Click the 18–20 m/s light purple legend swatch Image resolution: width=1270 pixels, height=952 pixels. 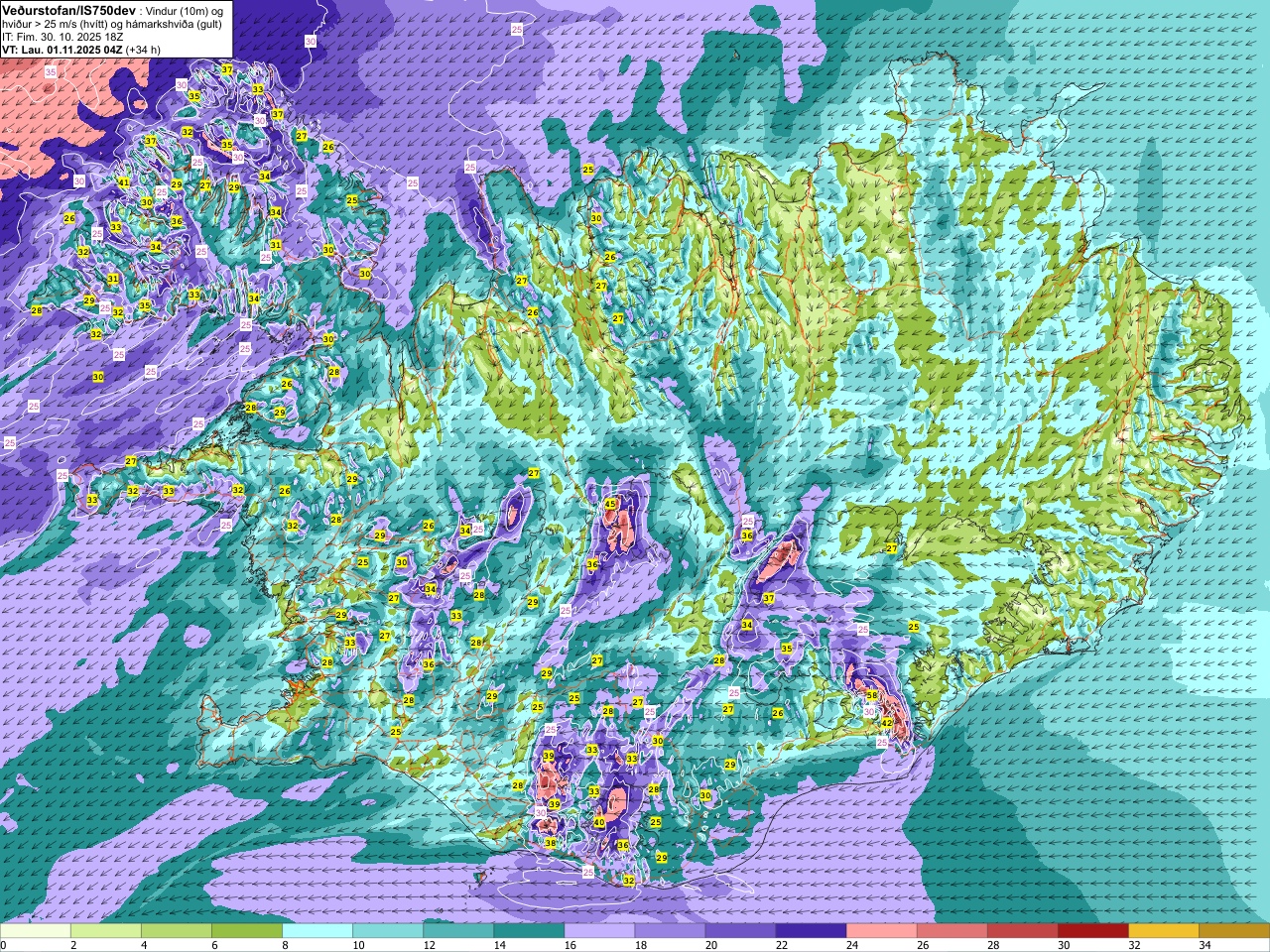(670, 931)
